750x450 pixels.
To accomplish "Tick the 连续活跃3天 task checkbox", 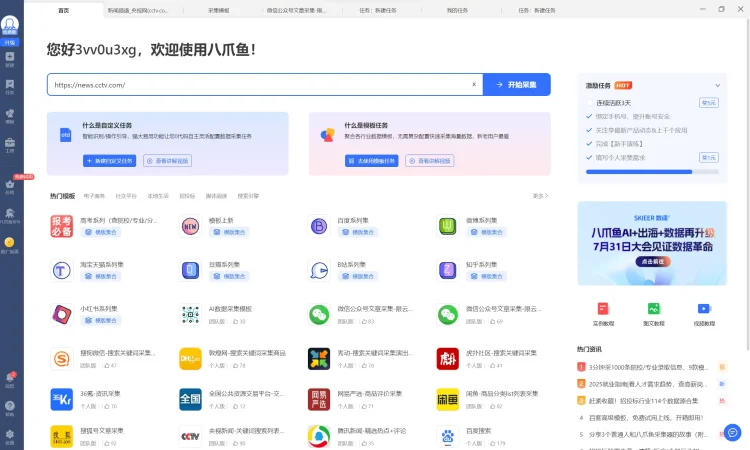I will tap(590, 102).
